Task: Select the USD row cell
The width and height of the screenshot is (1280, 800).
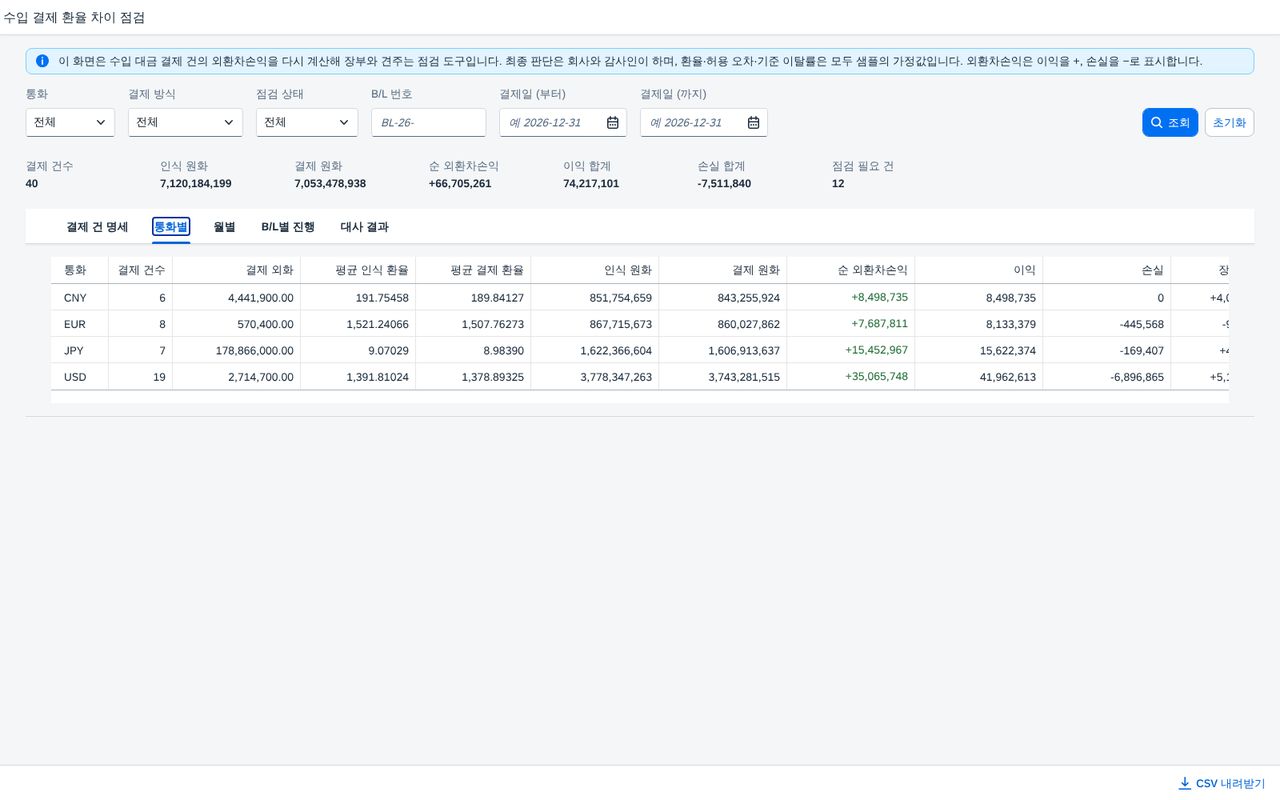Action: [80, 377]
